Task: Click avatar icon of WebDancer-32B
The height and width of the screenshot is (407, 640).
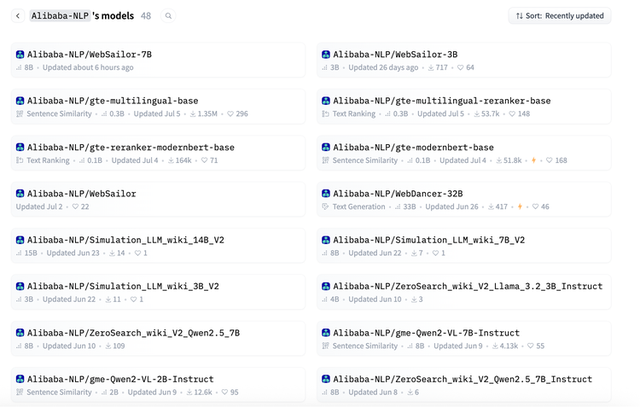Action: coord(326,193)
